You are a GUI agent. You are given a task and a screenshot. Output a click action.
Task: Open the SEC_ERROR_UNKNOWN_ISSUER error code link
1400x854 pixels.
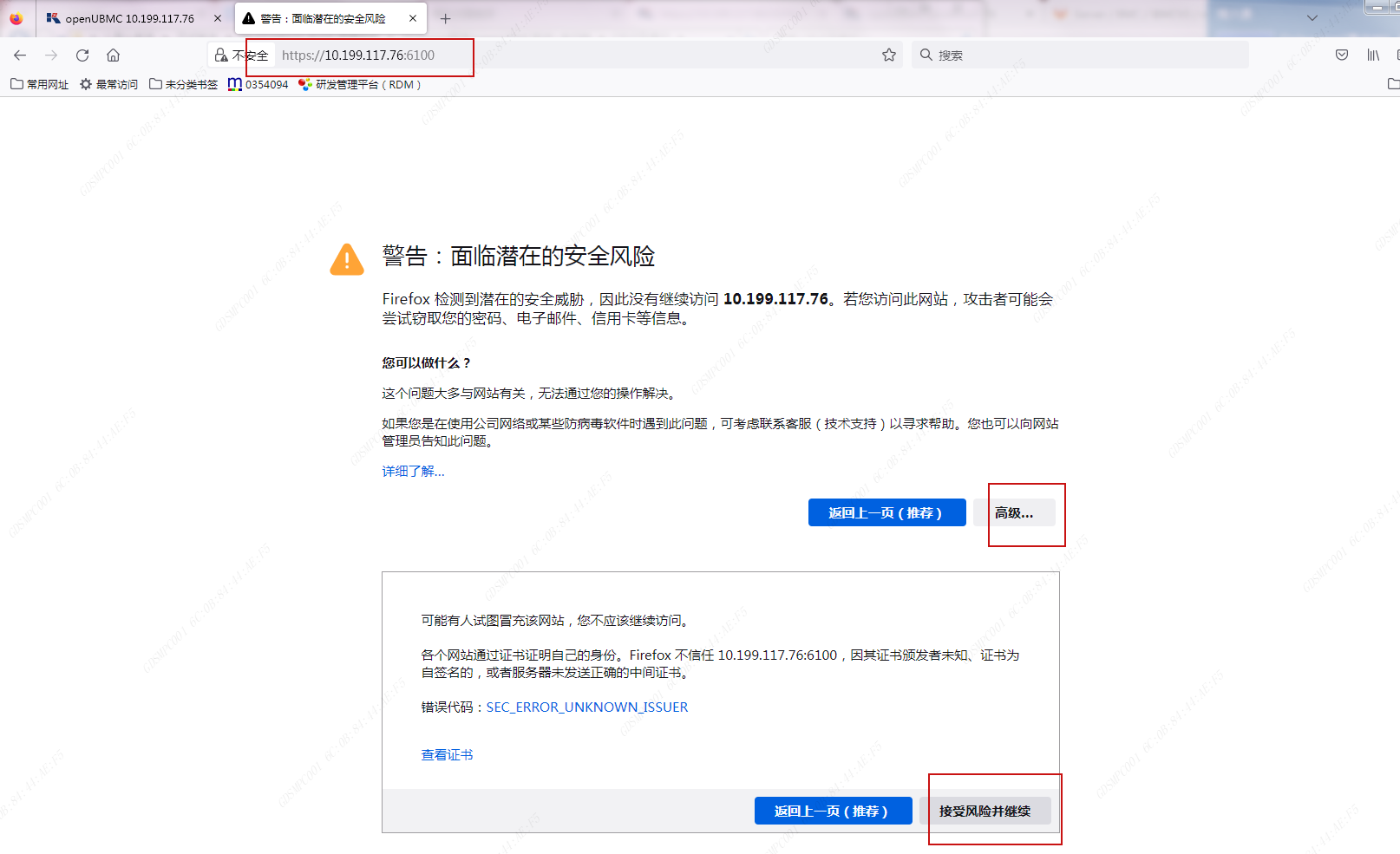tap(586, 707)
